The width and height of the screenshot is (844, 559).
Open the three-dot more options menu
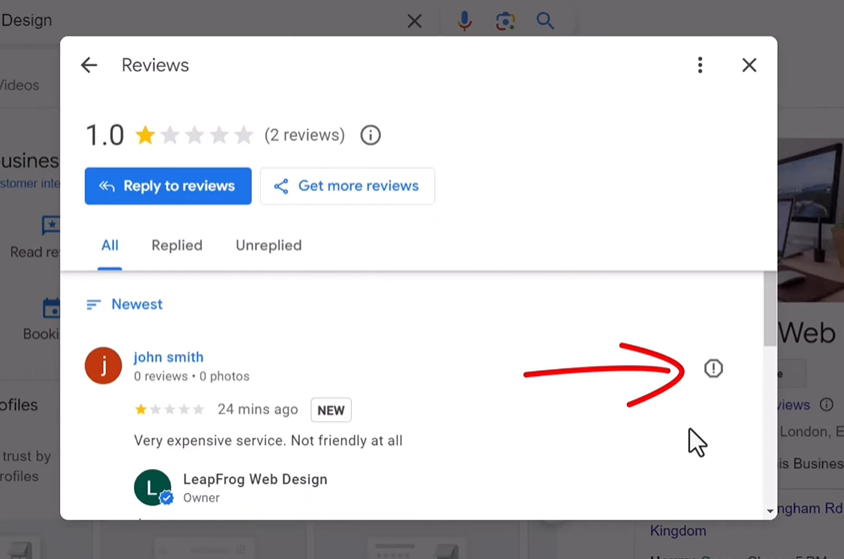coord(700,65)
